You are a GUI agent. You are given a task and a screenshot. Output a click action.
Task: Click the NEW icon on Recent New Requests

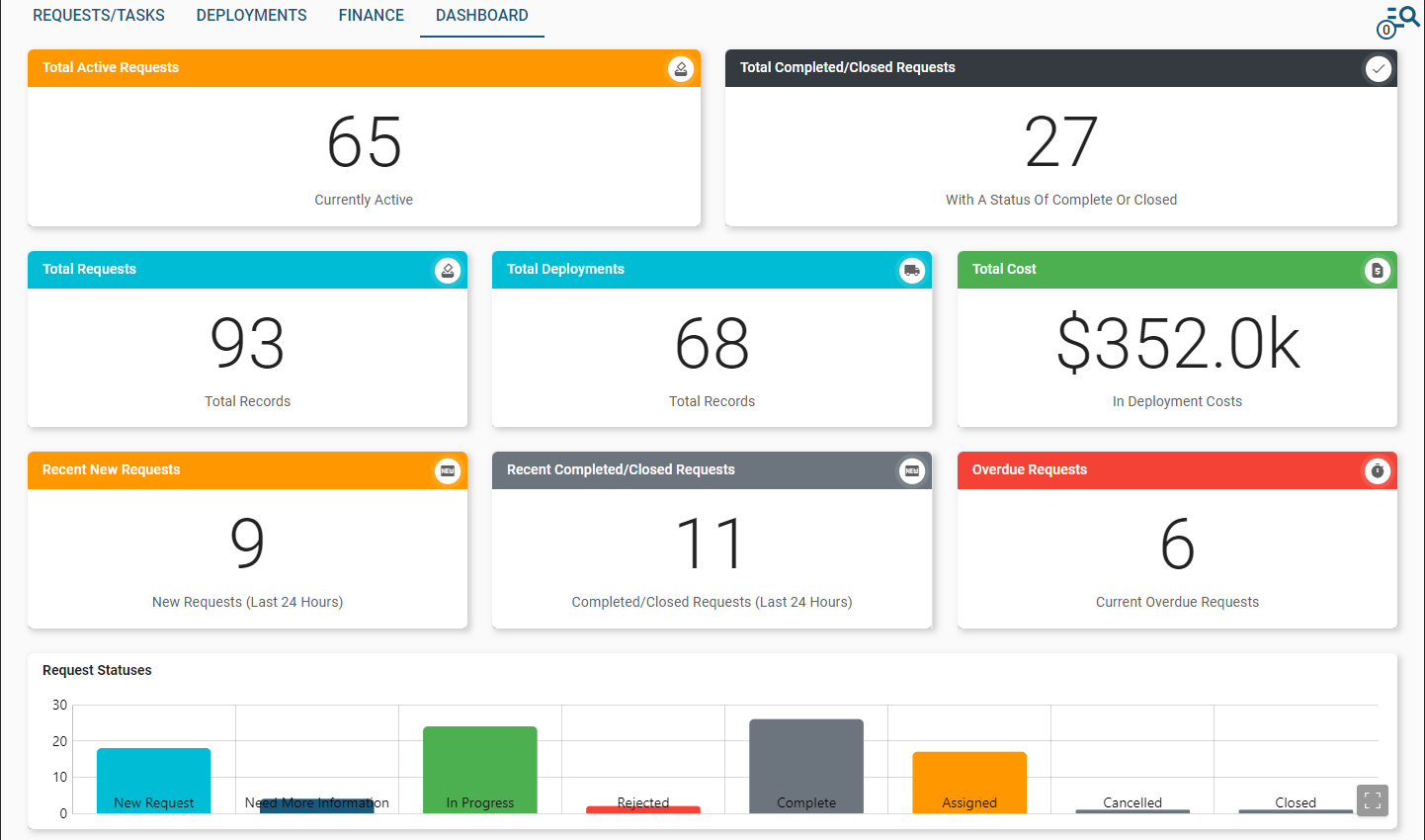[x=448, y=470]
